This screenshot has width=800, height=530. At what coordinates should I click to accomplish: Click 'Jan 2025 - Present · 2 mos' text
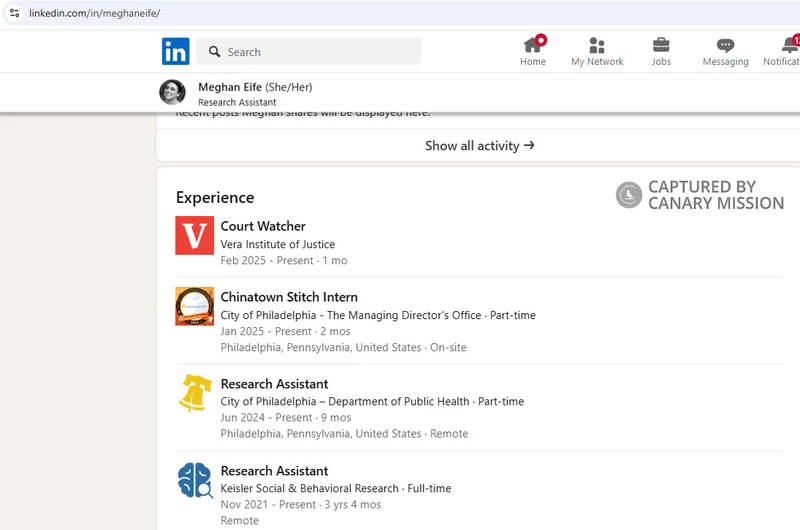(x=285, y=332)
